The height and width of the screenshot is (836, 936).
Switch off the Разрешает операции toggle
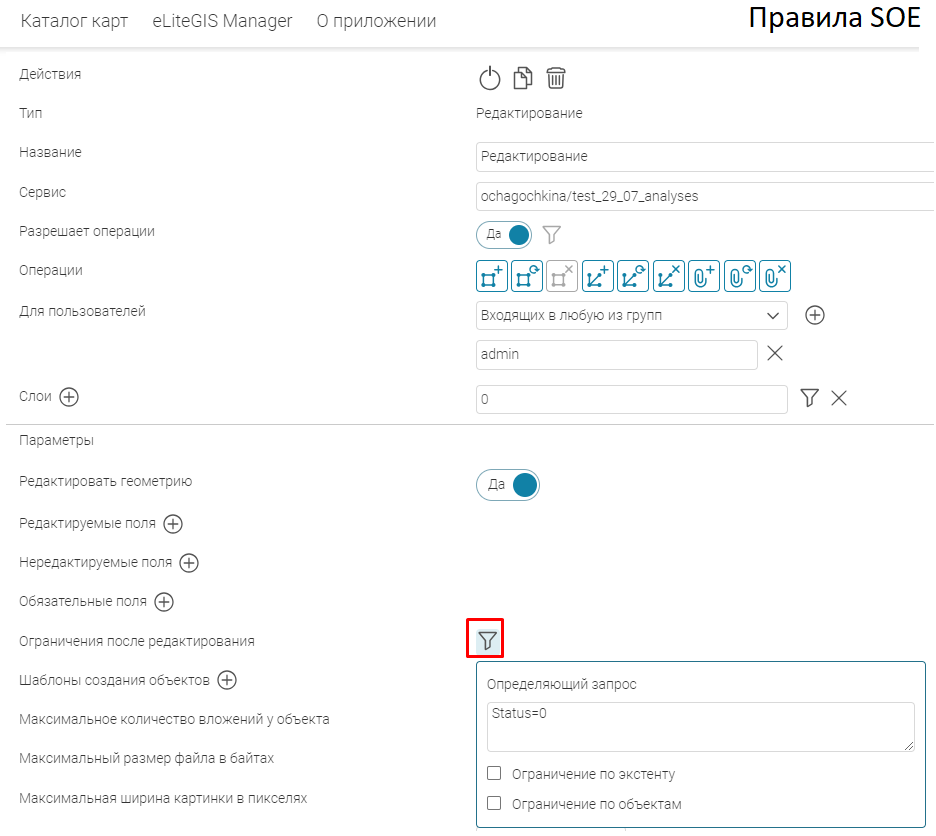(x=505, y=234)
